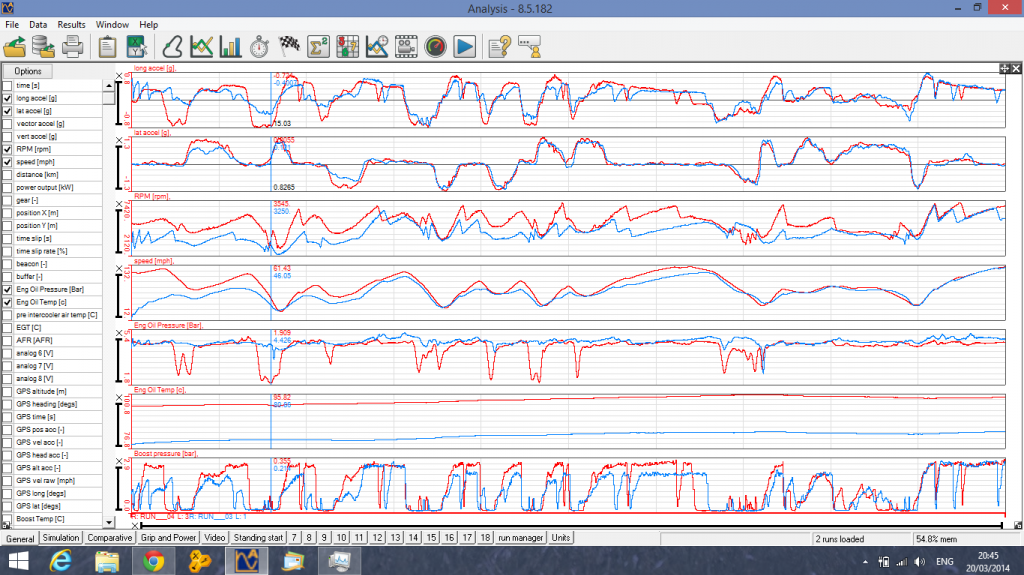This screenshot has width=1024, height=575.
Task: Click the open file folder icon
Action: (16, 46)
